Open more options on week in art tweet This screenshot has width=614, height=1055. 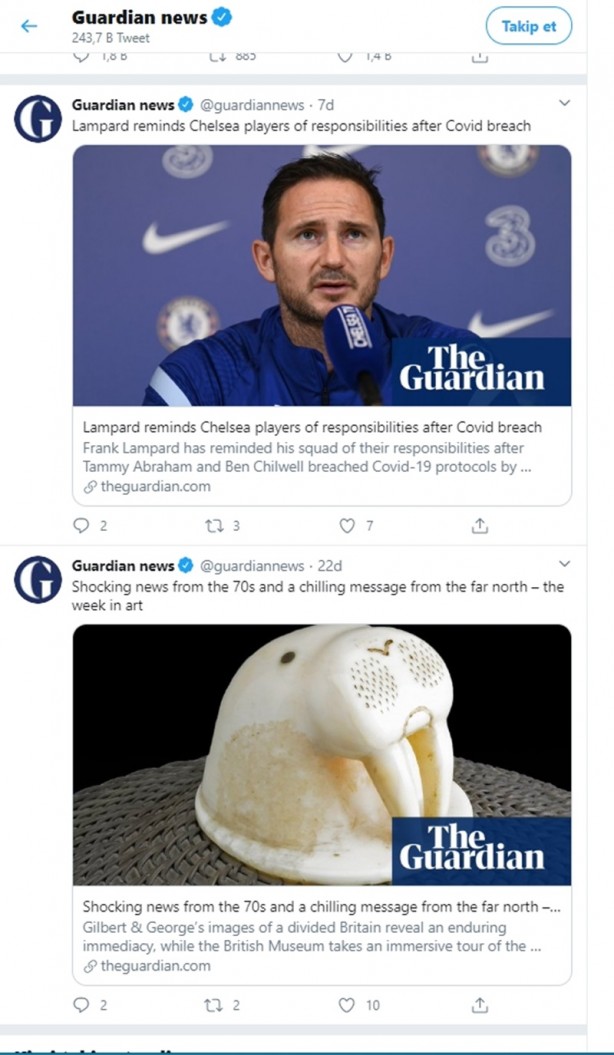point(564,563)
